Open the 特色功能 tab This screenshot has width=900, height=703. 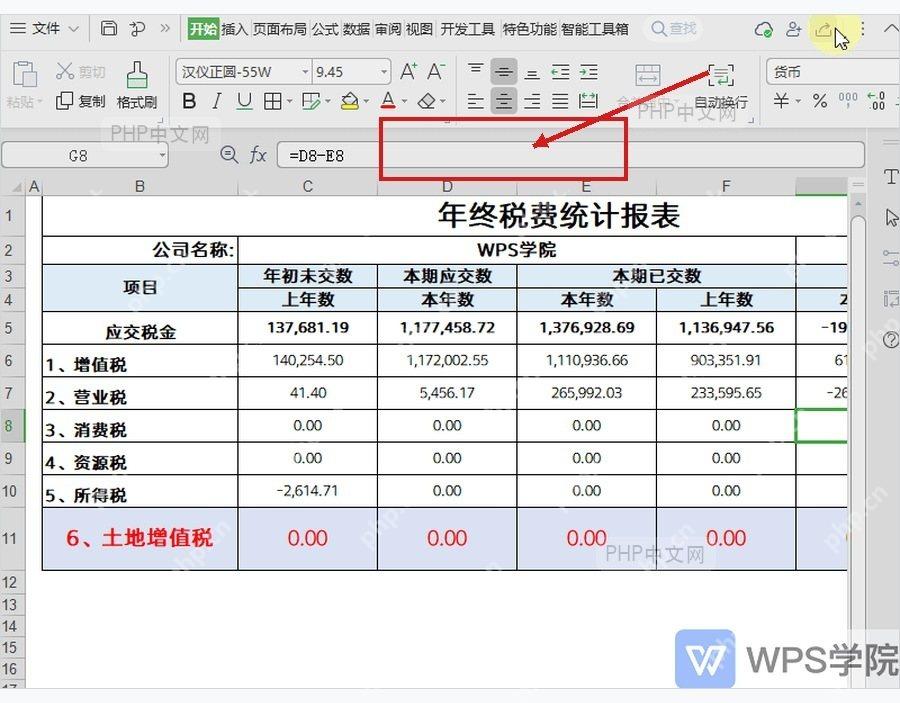pos(529,29)
